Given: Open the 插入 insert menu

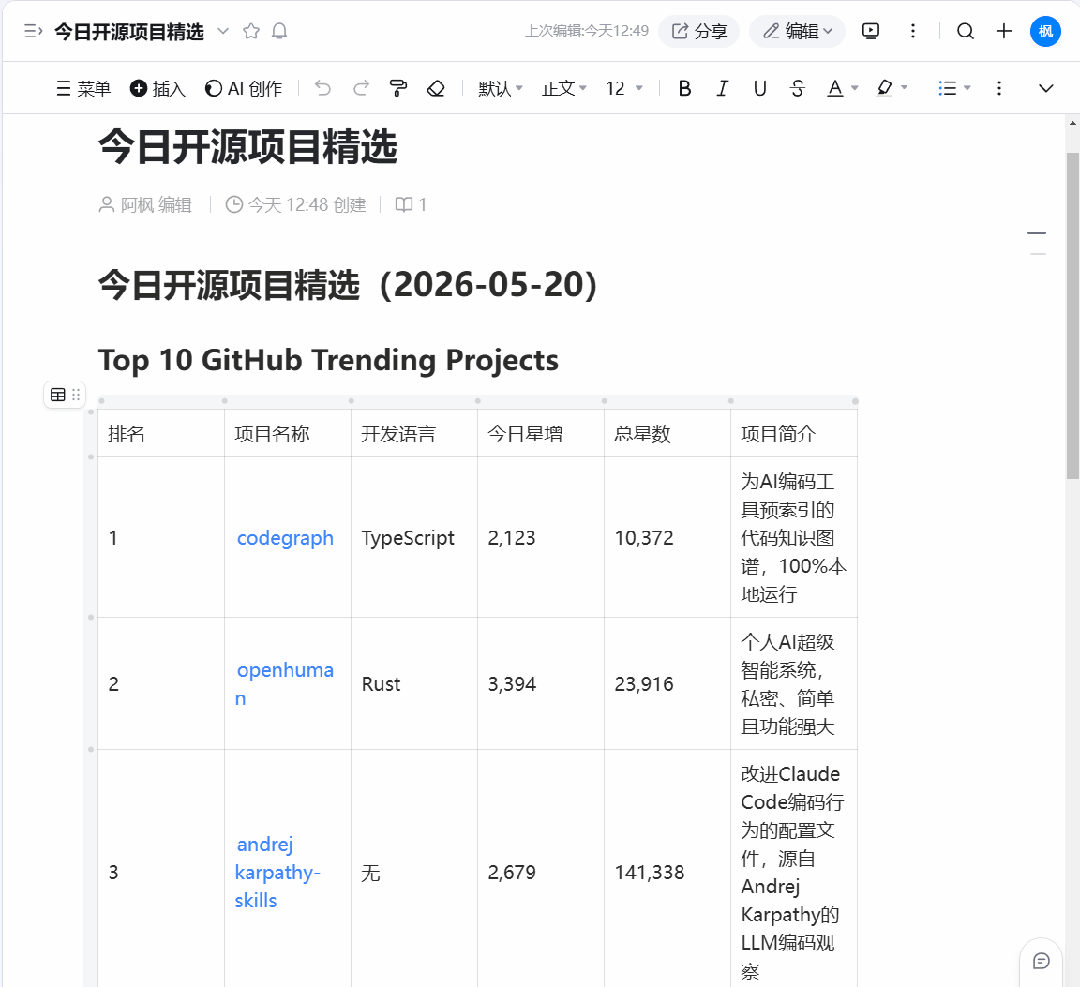Looking at the screenshot, I should point(158,89).
